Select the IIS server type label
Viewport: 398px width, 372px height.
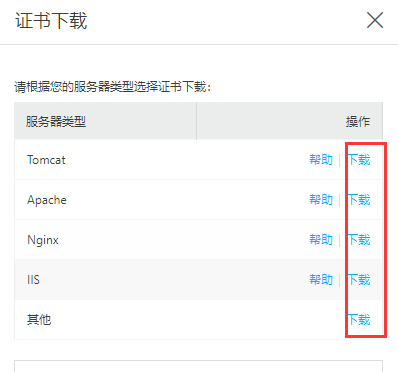pos(33,279)
